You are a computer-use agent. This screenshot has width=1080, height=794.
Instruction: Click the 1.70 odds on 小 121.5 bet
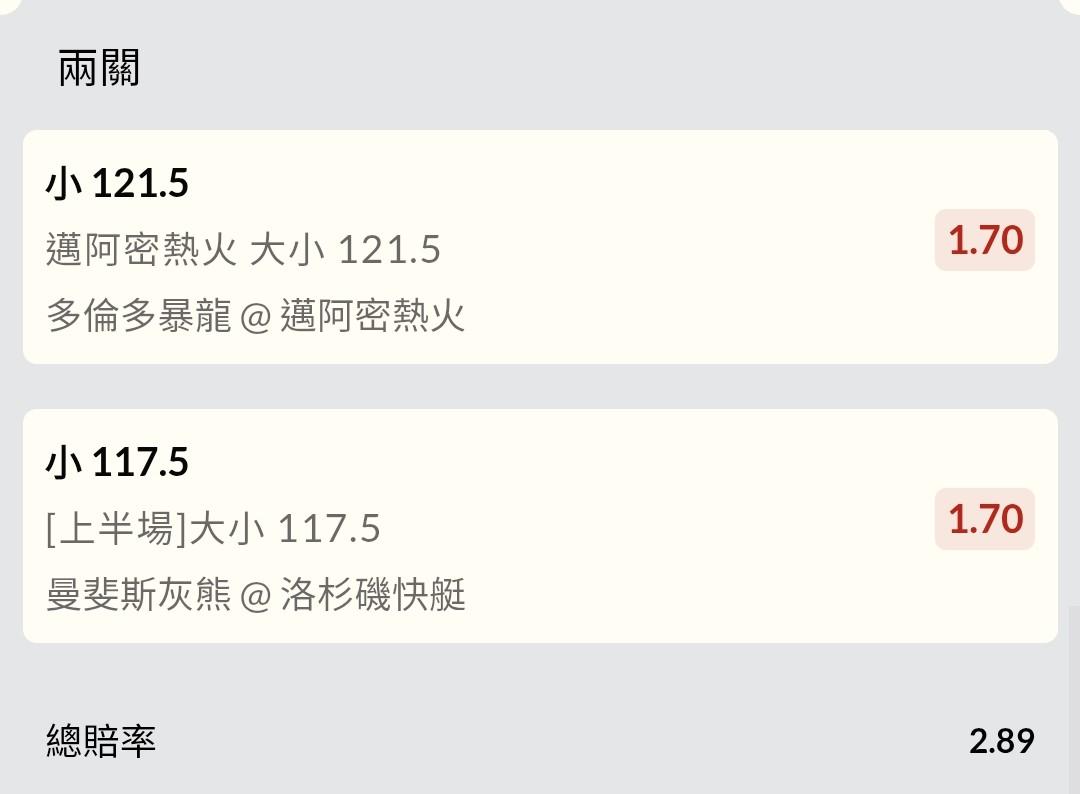tap(985, 240)
